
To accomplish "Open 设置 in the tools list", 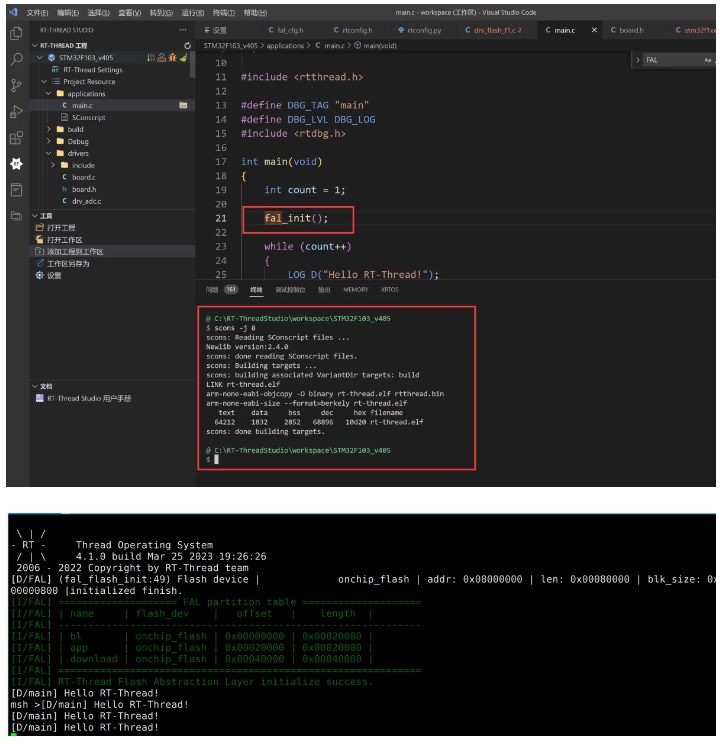I will 48,276.
